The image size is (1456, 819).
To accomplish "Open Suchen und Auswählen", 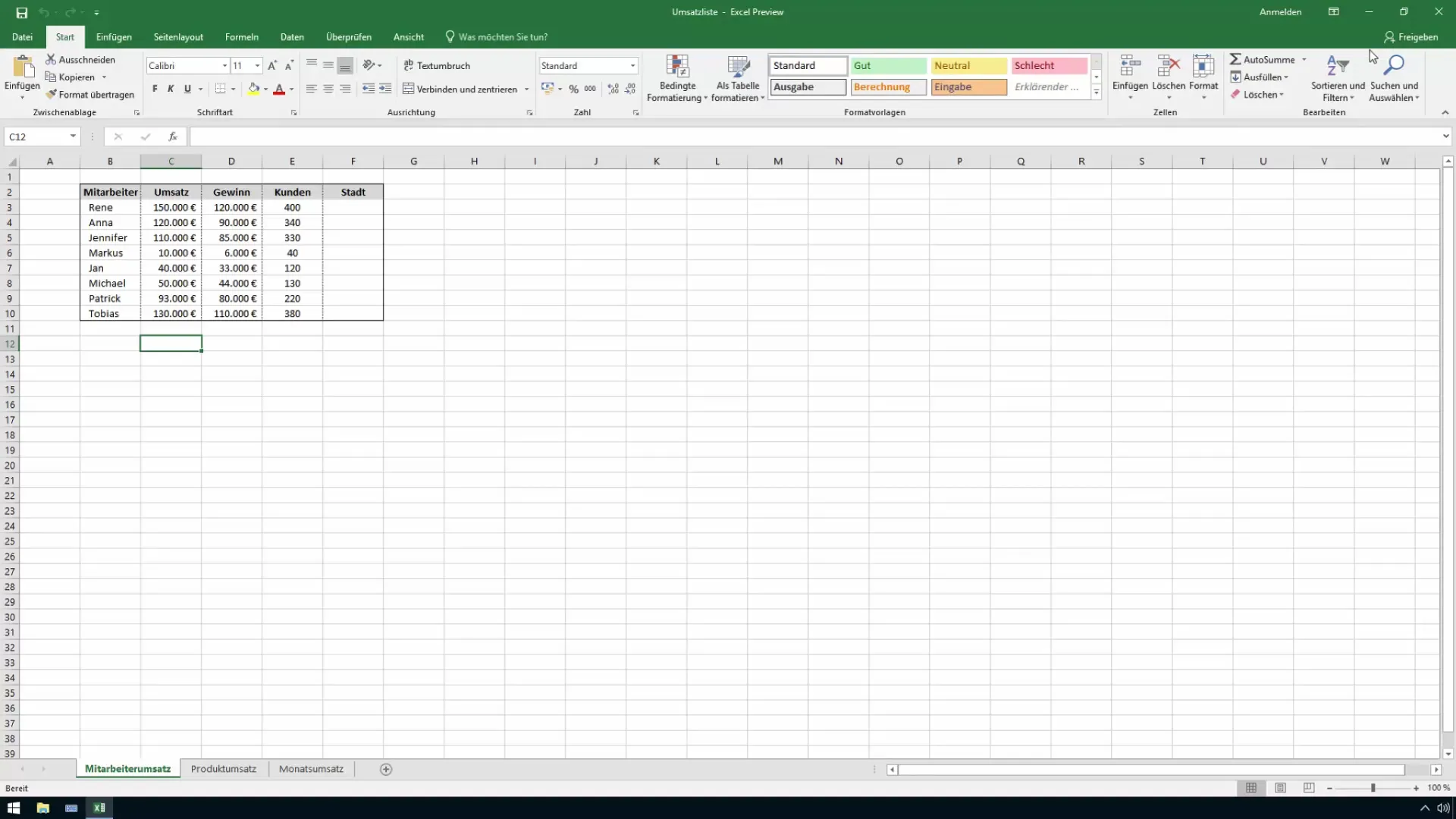I will point(1394,78).
